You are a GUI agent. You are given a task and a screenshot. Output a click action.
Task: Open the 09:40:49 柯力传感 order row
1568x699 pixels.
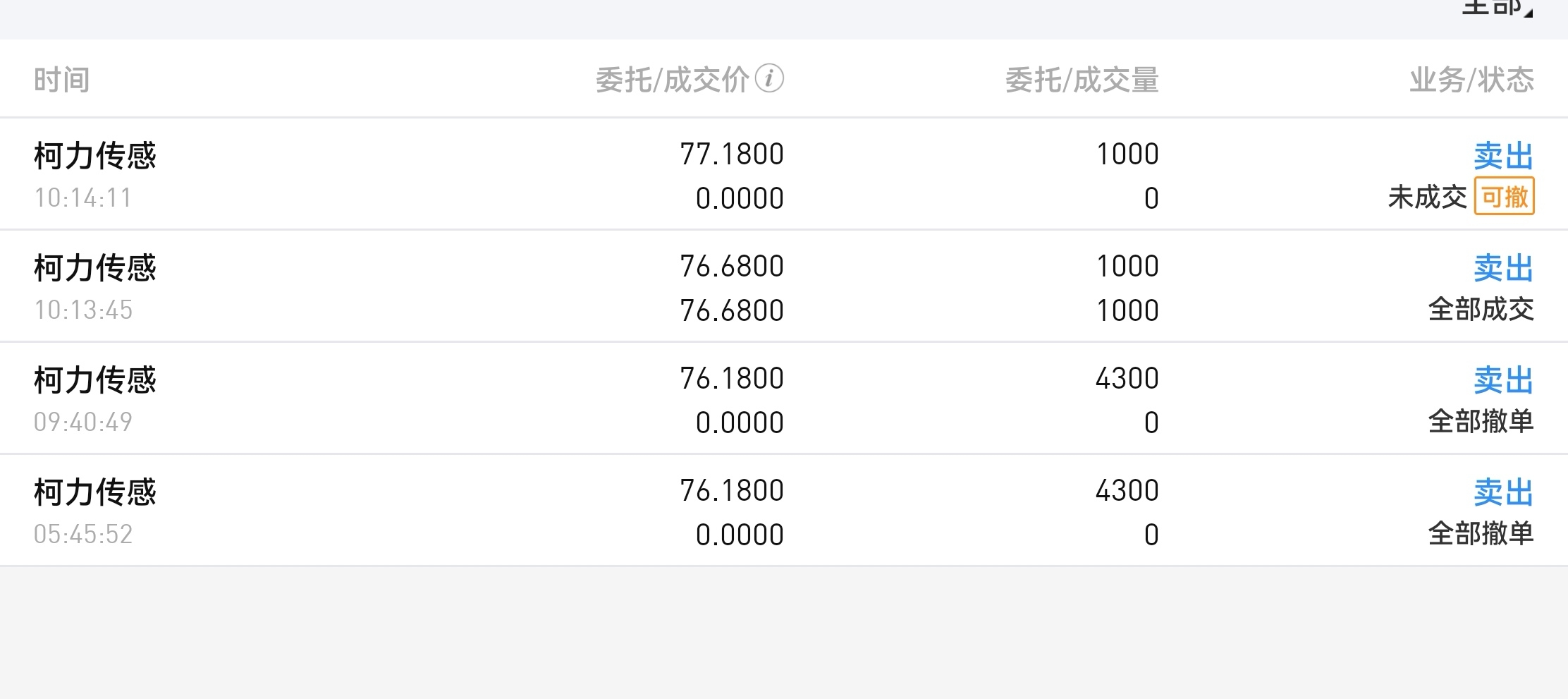tap(784, 399)
